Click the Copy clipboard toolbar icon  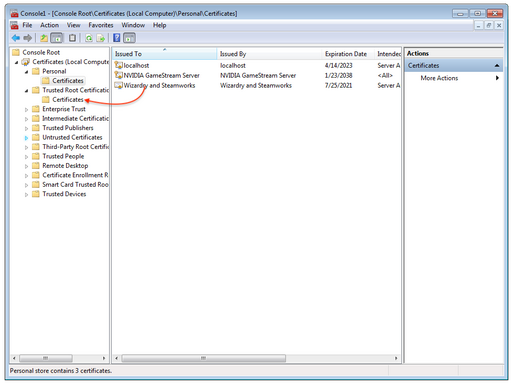(72, 38)
